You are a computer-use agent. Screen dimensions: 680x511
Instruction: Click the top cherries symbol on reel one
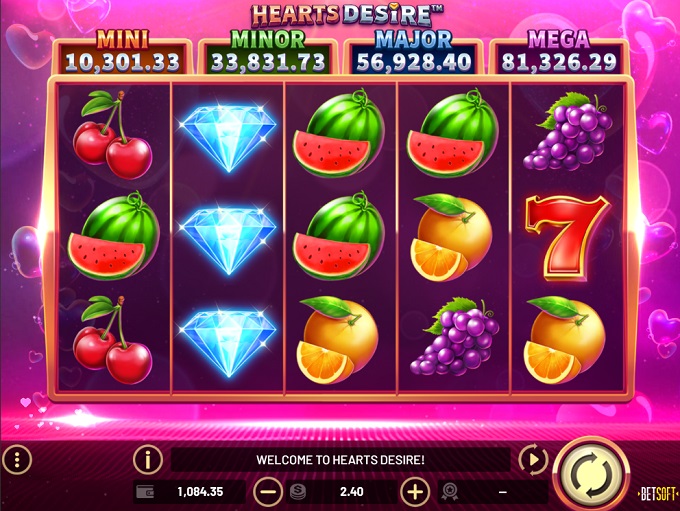tap(113, 134)
